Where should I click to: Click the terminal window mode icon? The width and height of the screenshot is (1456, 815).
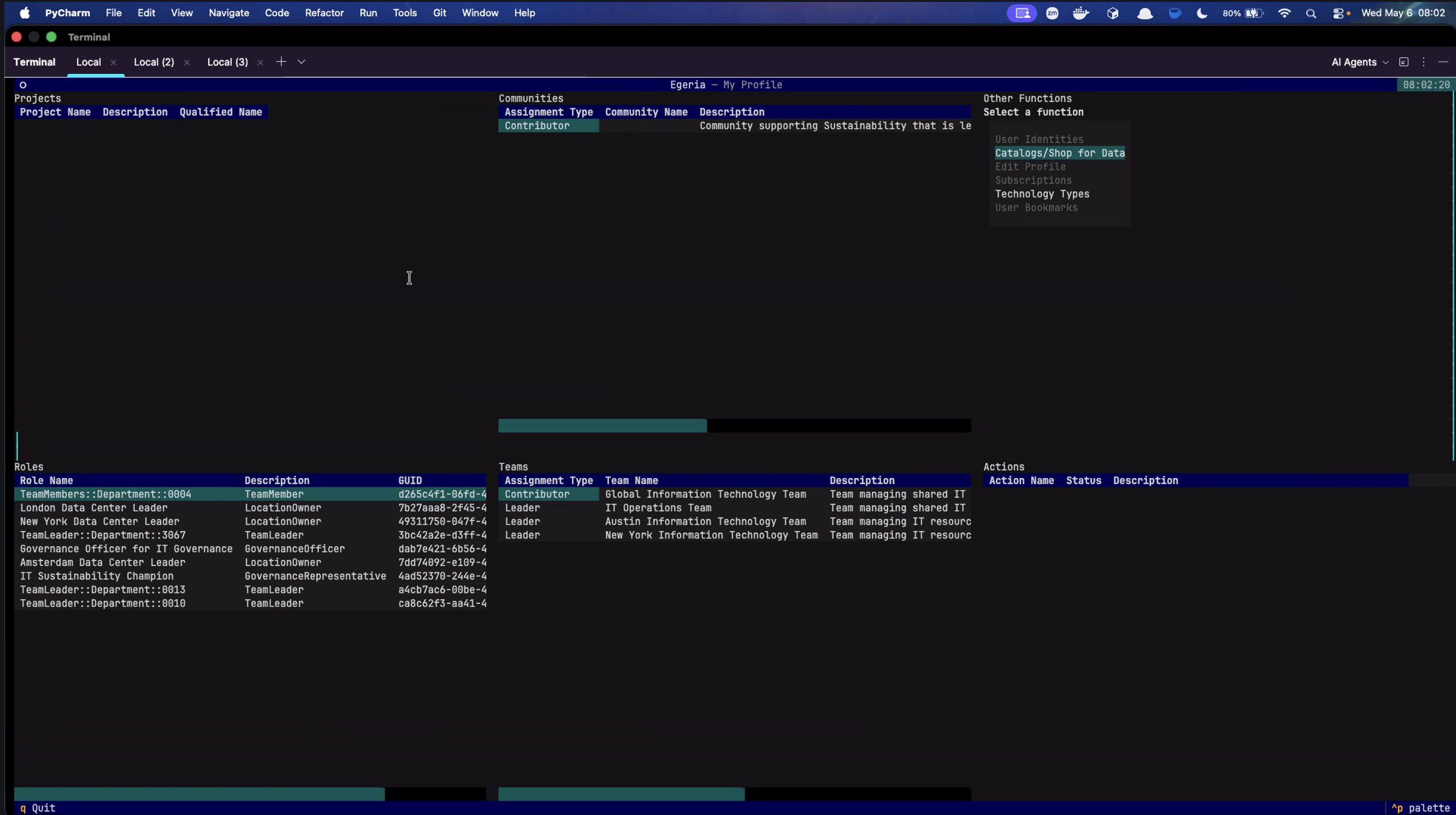tap(1403, 62)
